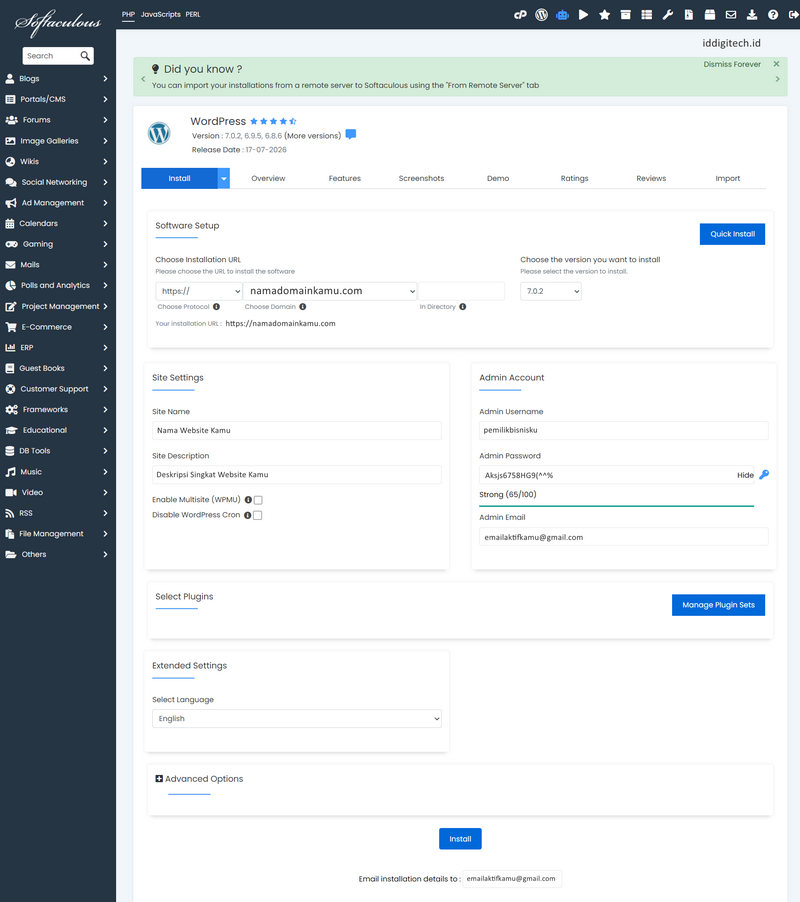Screen dimensions: 800x902
Task: Switch to the Overview tab
Action: 268,178
